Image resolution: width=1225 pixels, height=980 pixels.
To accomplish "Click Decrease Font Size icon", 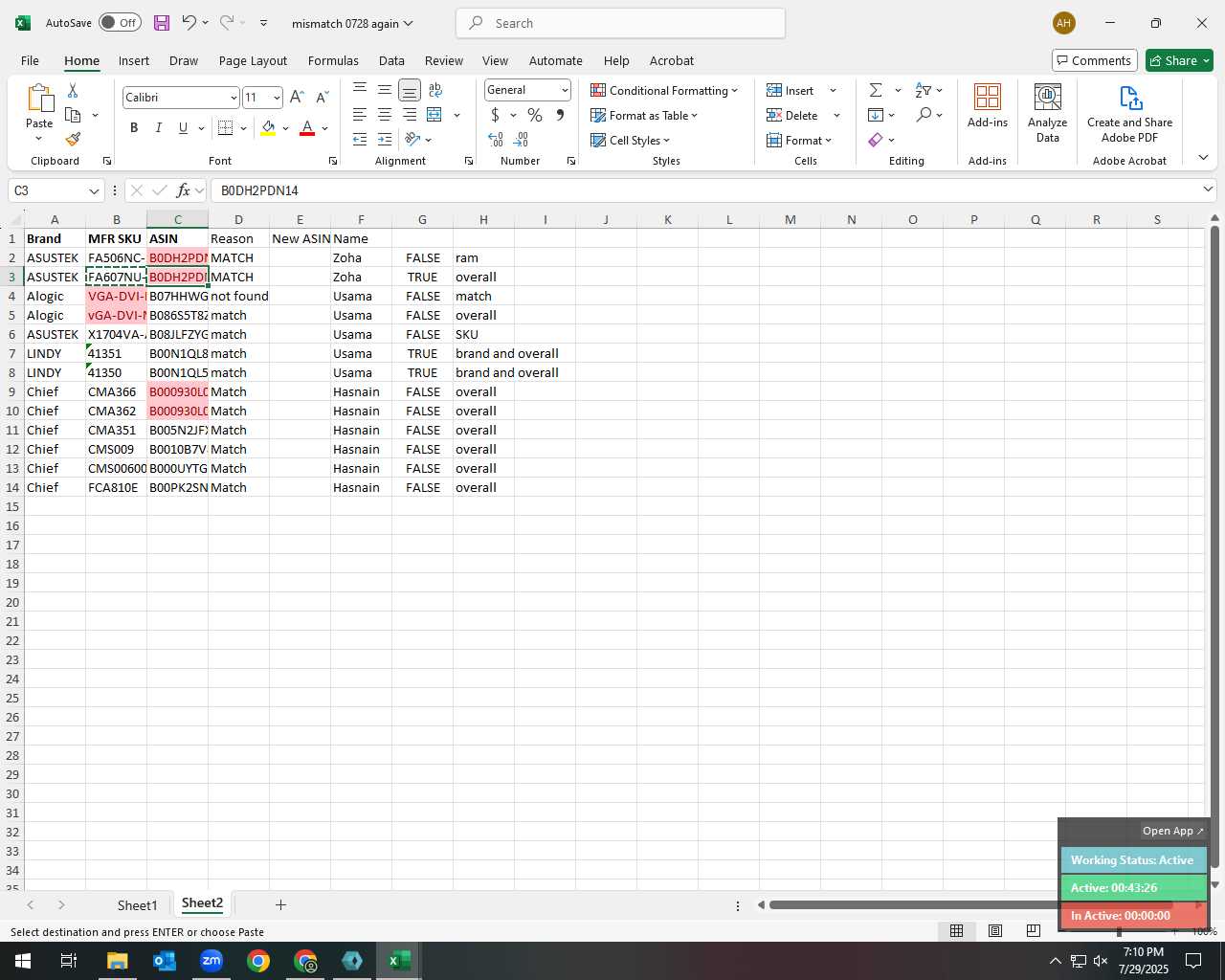I will click(322, 98).
